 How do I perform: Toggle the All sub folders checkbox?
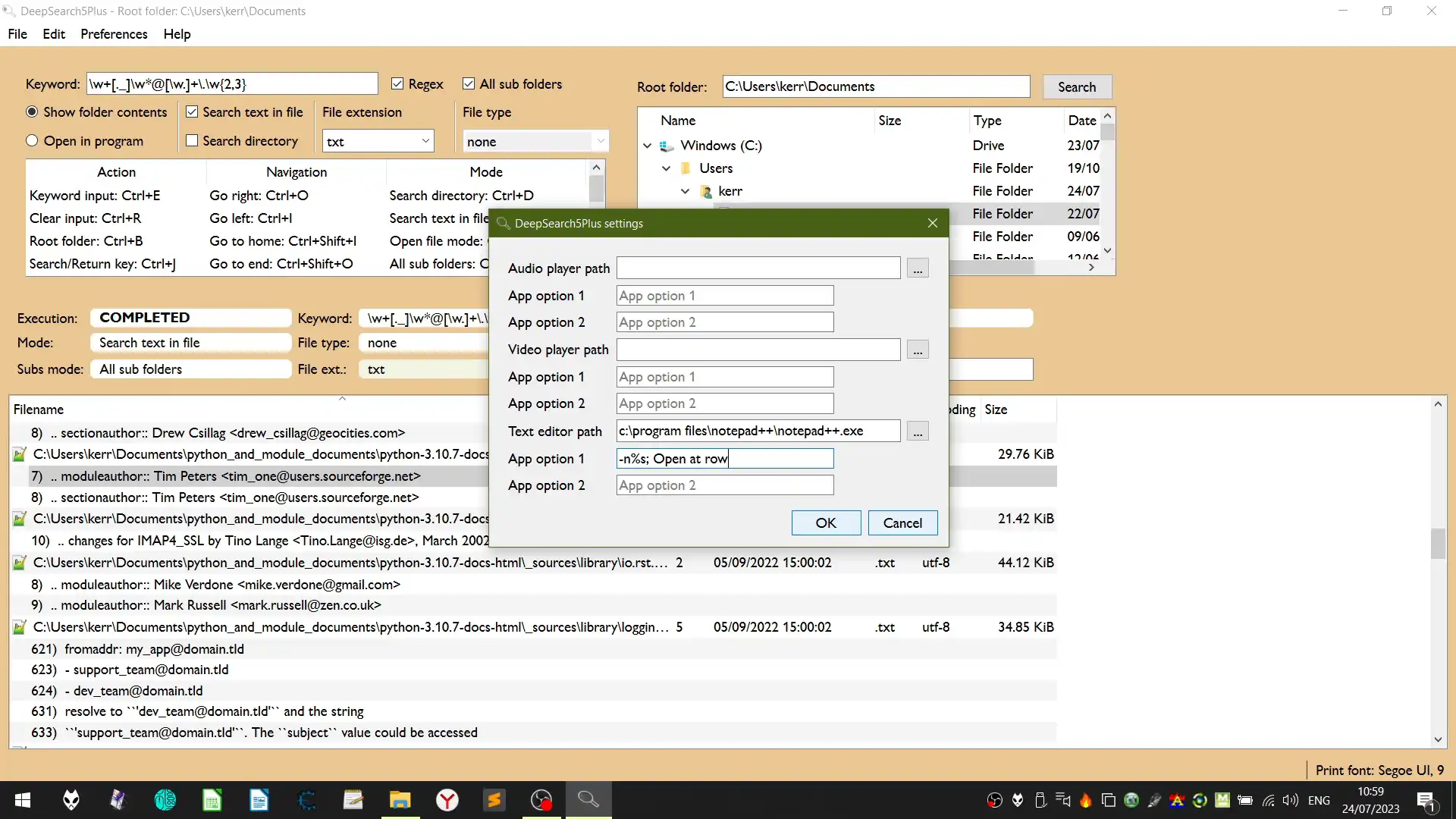(468, 83)
